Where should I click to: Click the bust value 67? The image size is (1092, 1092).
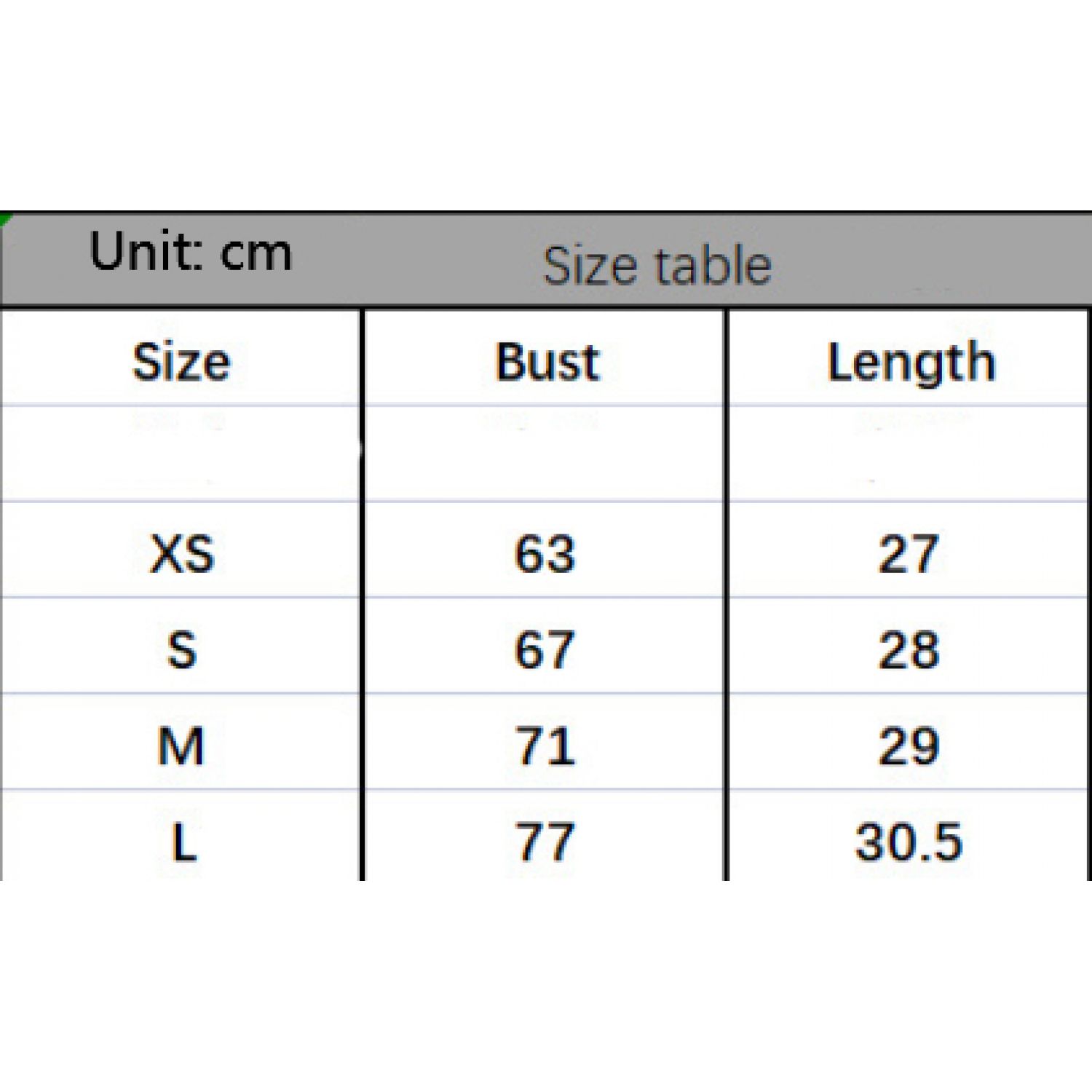click(x=545, y=649)
